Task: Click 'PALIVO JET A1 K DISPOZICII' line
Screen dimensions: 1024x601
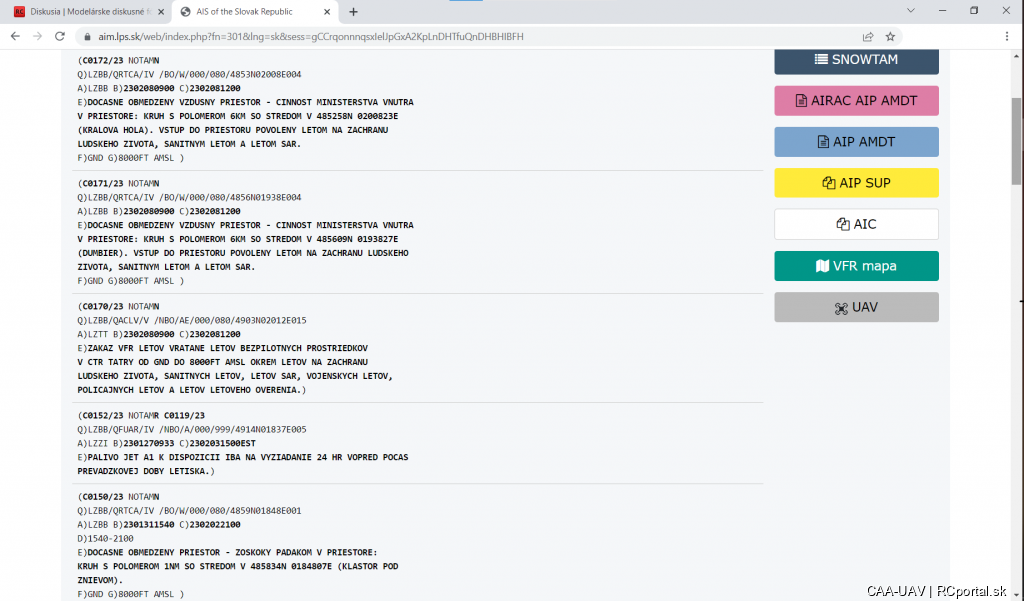Action: point(243,457)
